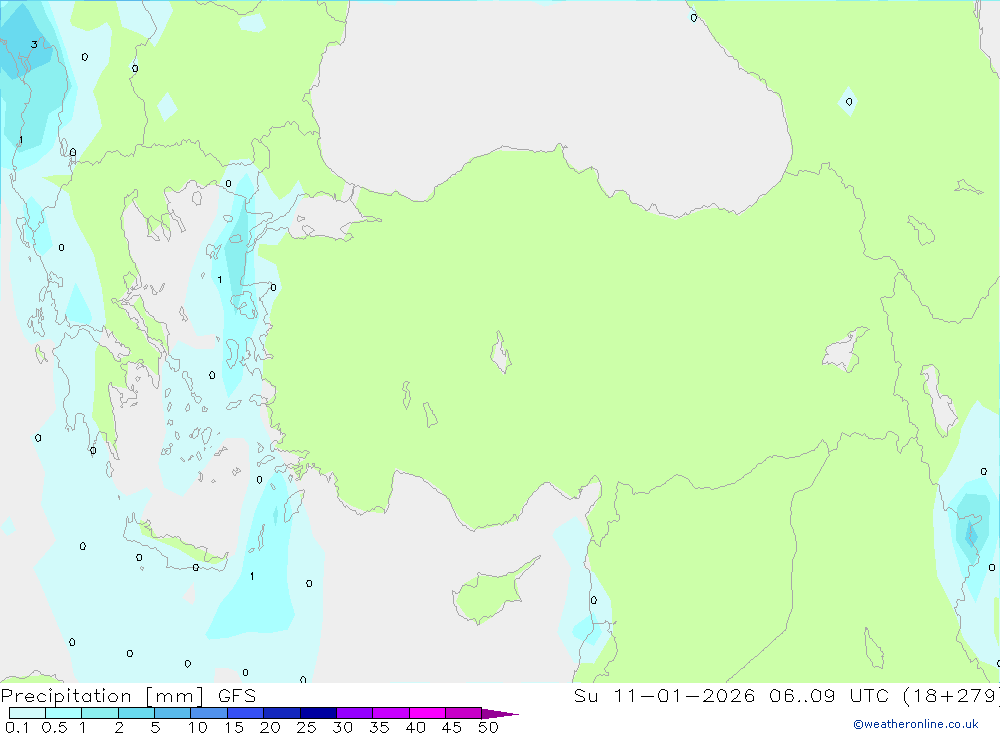Click the purple arrow at the legend end
1000x733 pixels.
[499, 713]
